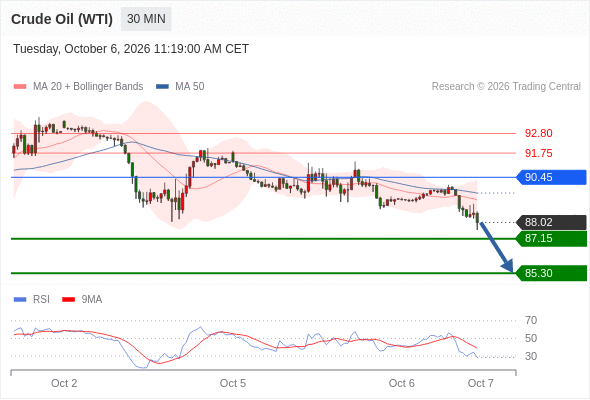Click the Oct 7 date axis label
Image resolution: width=590 pixels, height=400 pixels.
pyautogui.click(x=481, y=383)
